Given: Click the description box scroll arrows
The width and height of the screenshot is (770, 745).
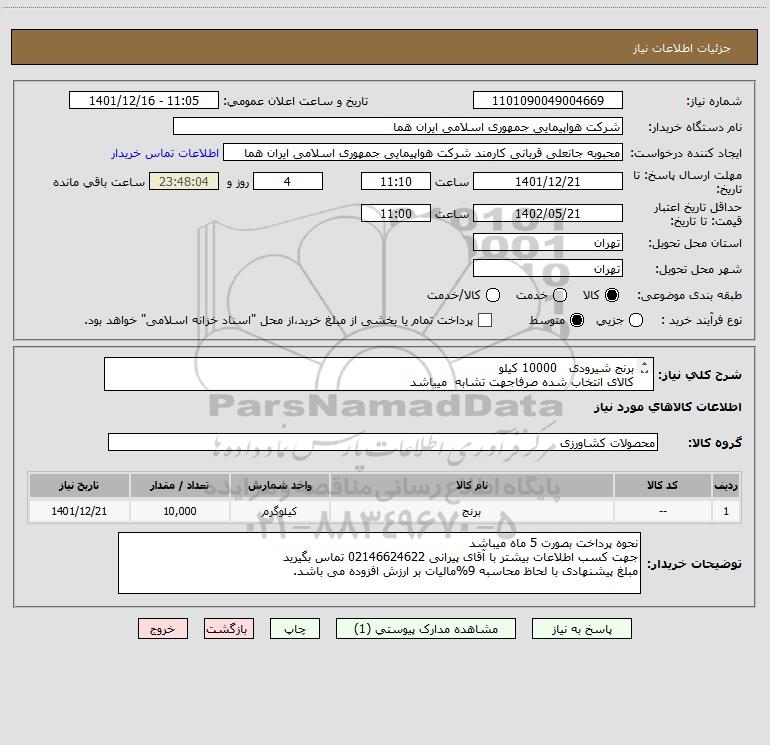Looking at the screenshot, I should [x=644, y=367].
